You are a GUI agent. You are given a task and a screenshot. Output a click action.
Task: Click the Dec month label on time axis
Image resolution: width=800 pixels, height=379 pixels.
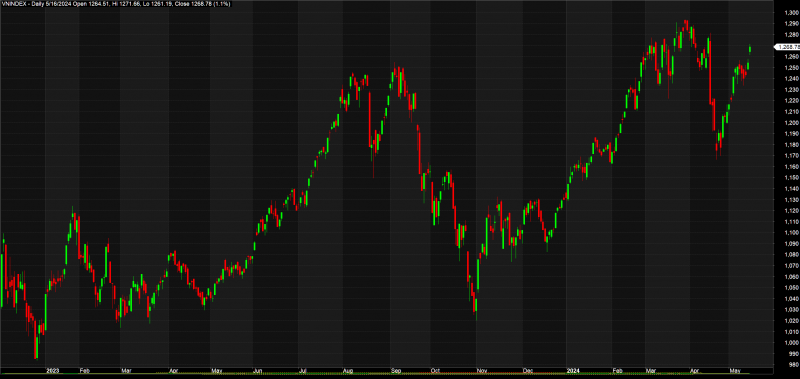pyautogui.click(x=527, y=371)
